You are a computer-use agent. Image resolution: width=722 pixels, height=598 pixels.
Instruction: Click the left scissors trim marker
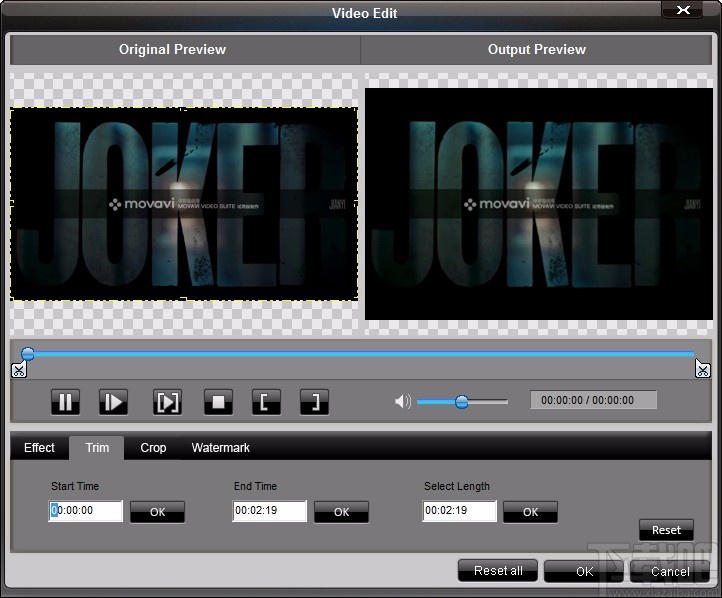click(x=18, y=370)
